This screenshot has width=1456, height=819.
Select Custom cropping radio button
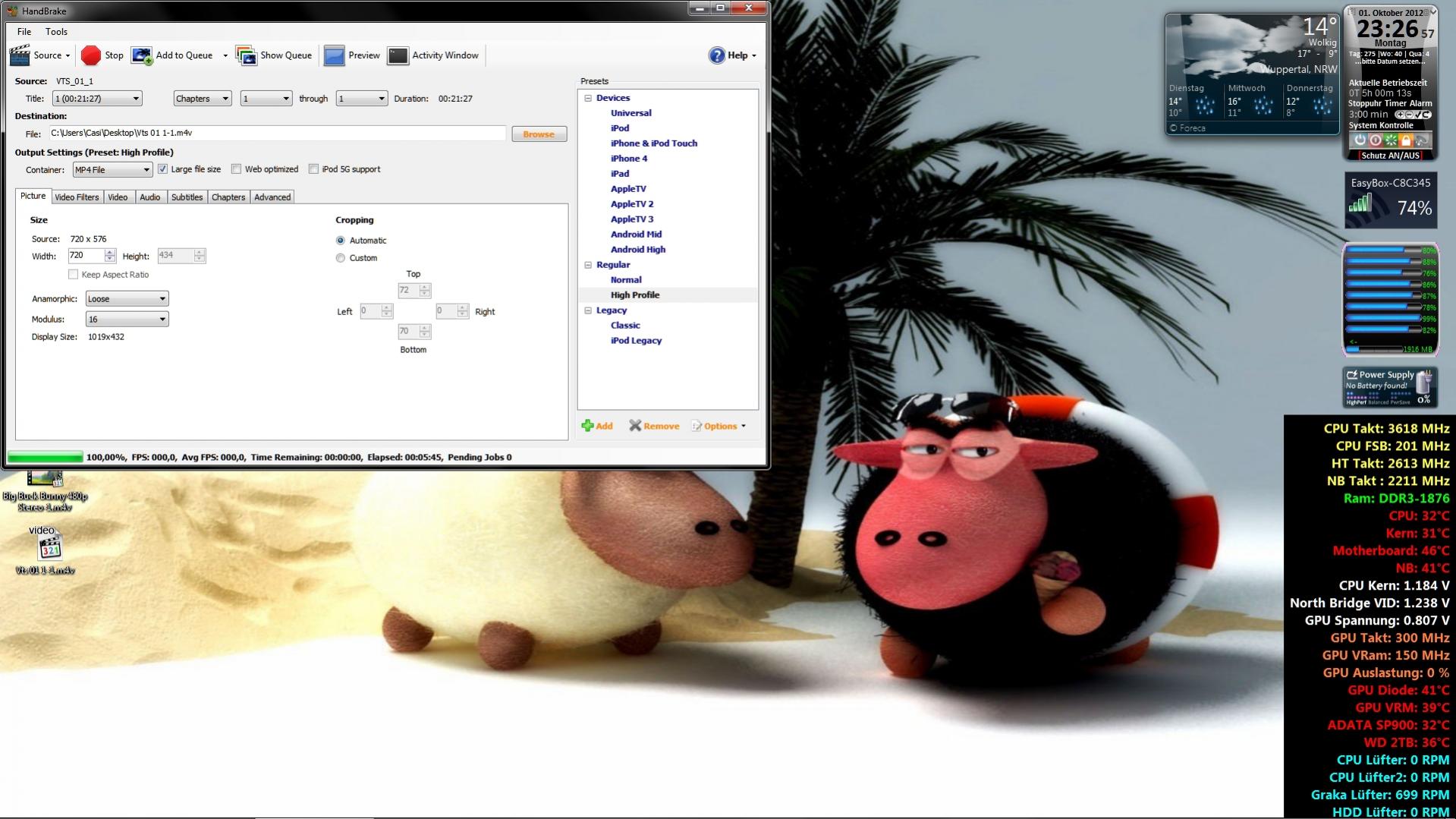coord(340,258)
